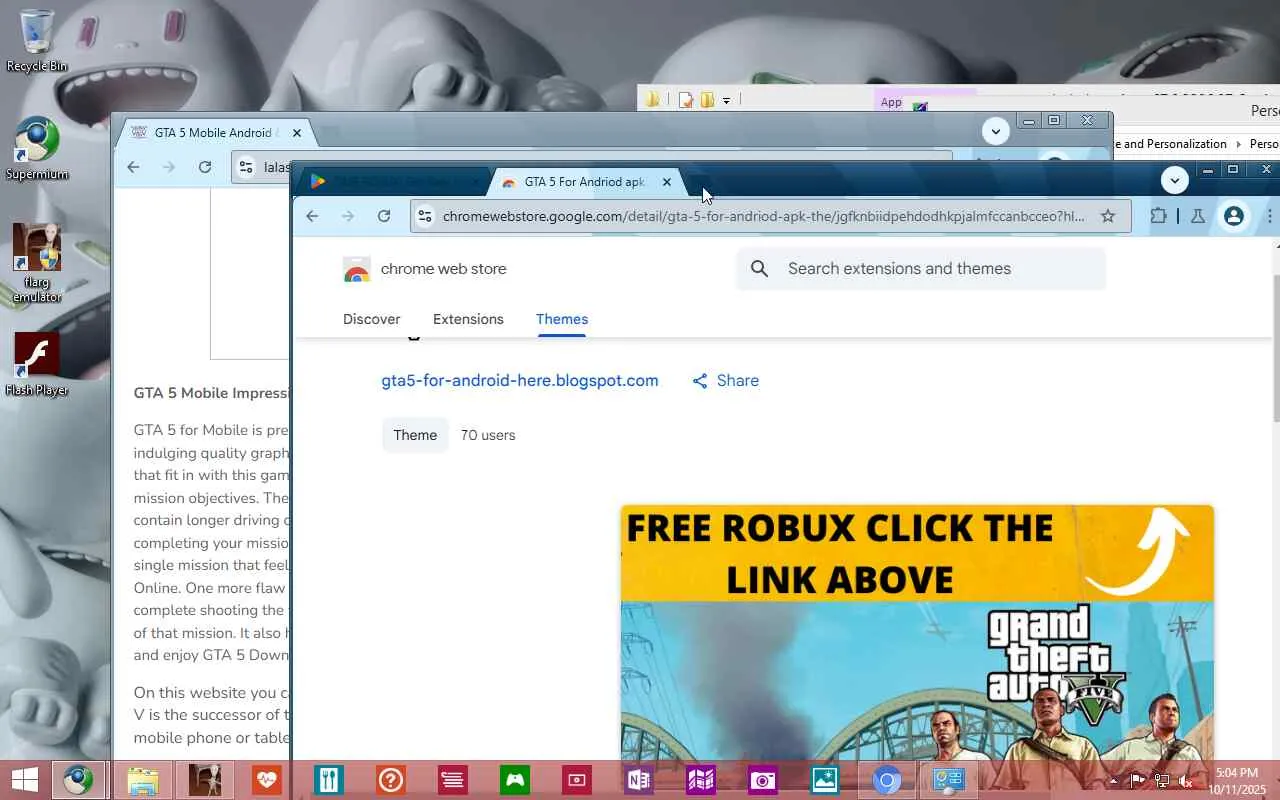Screen dimensions: 1280x800
Task: Open the volume control in system tray
Action: tap(1184, 781)
